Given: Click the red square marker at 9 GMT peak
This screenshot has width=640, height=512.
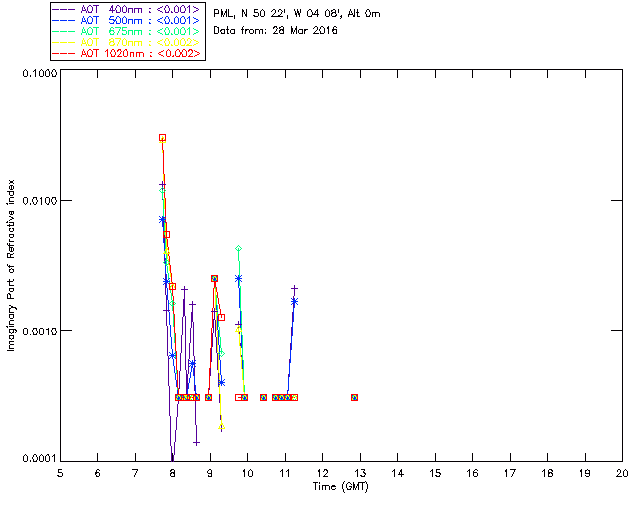Looking at the screenshot, I should pos(214,278).
